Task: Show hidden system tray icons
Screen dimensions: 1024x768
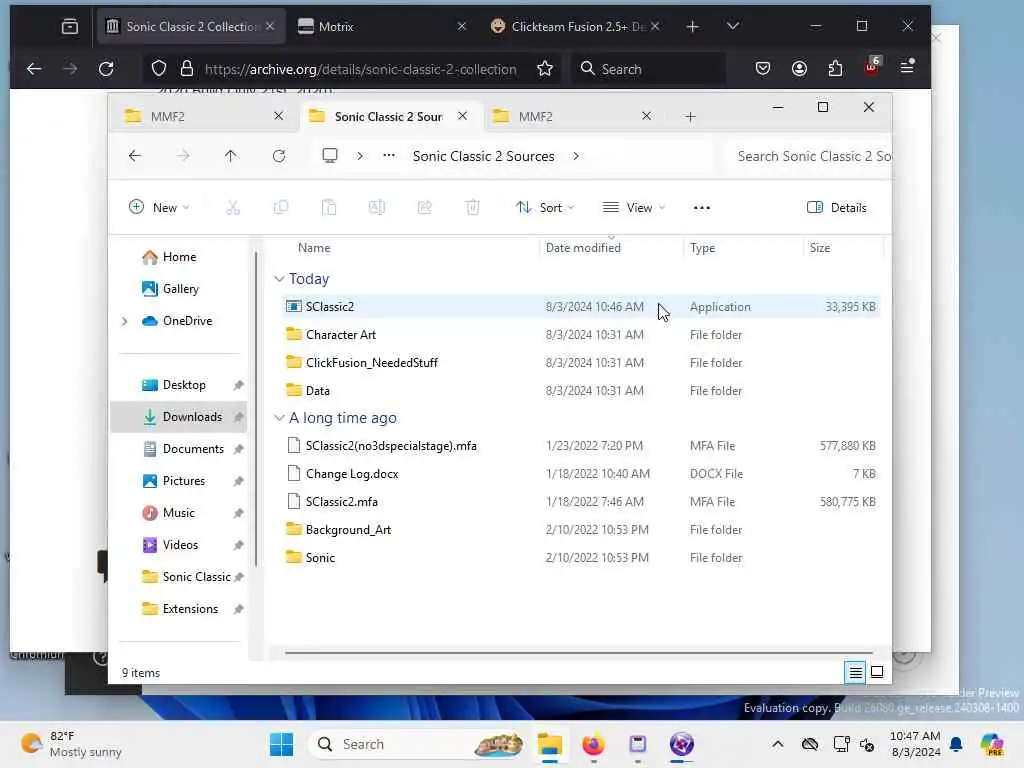Action: pyautogui.click(x=777, y=744)
